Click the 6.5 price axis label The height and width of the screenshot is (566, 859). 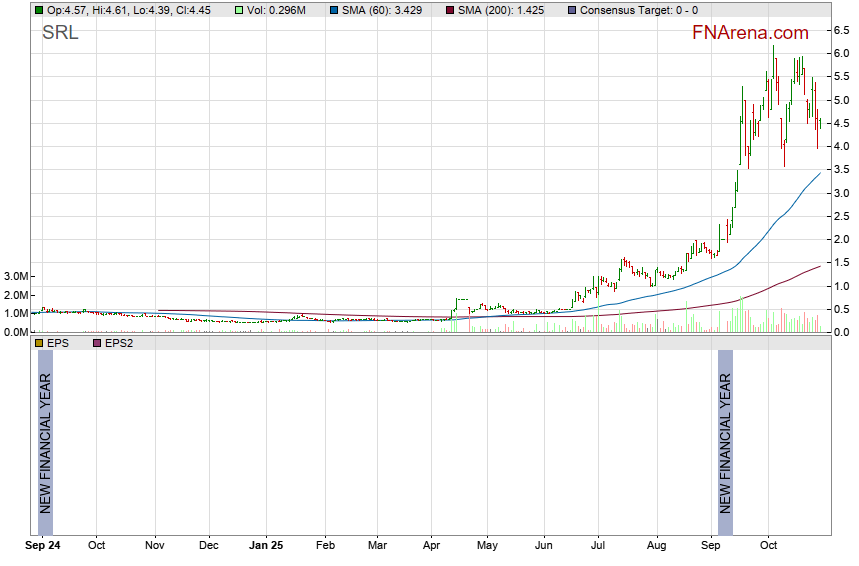click(x=842, y=31)
